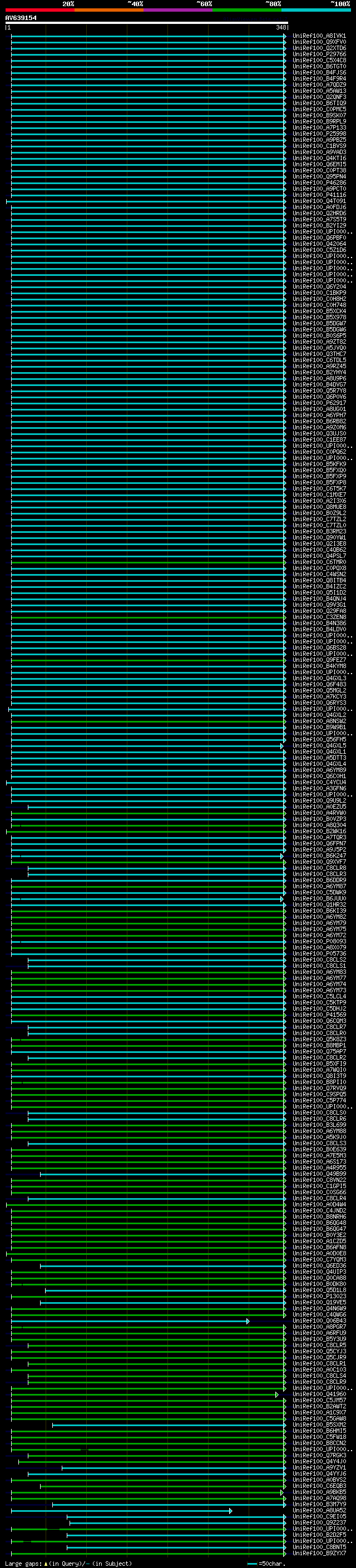Viewport: 356px width, 1568px height.
Task: Click the arrowhead ending the UniRef100_A8IVK1 bar
Action: [x=284, y=37]
